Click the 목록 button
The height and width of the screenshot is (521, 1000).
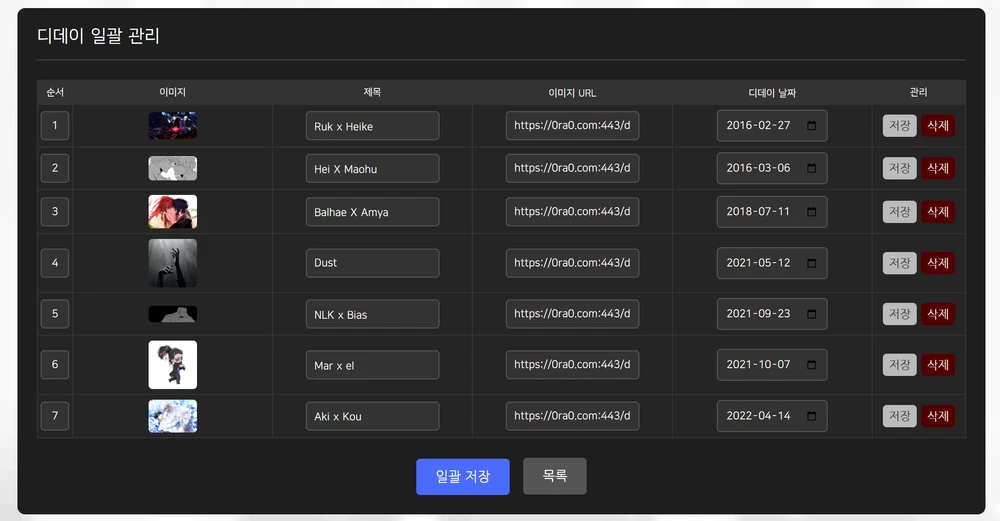point(554,476)
